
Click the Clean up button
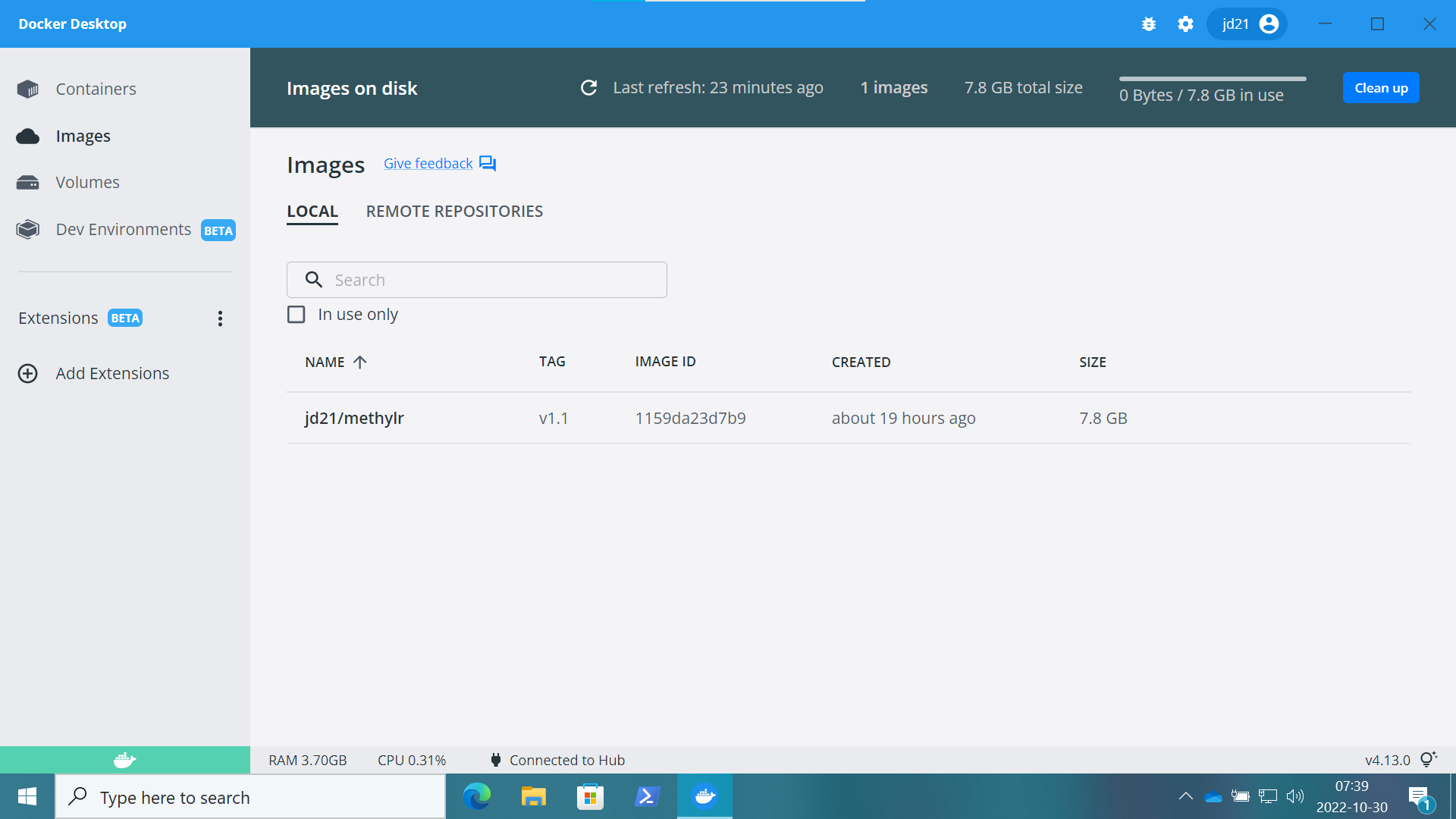pos(1381,88)
